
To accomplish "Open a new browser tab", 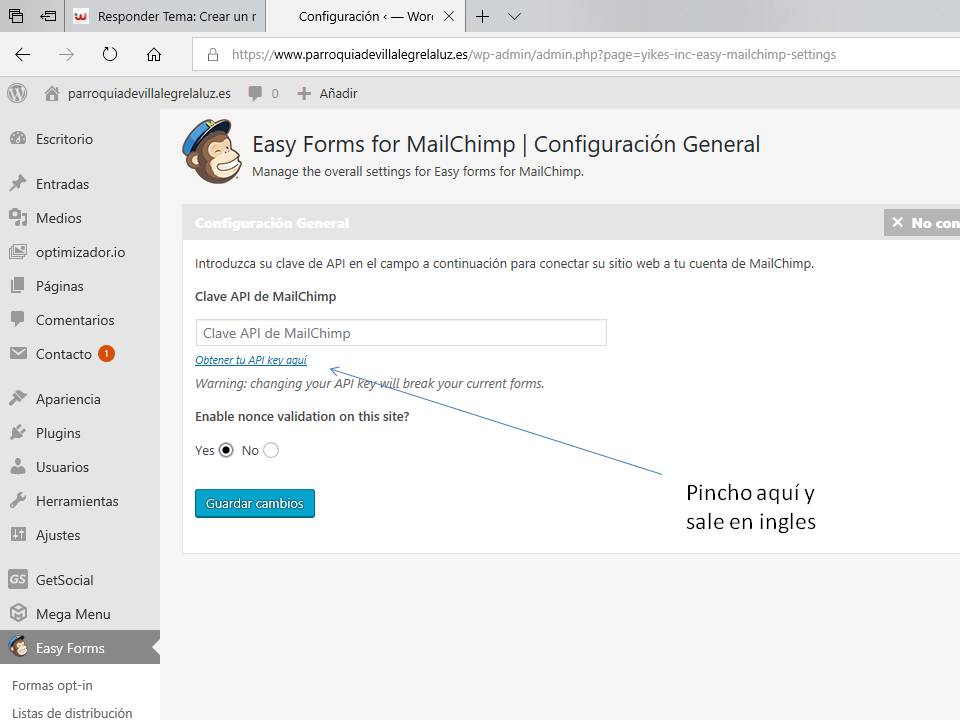I will [x=482, y=17].
